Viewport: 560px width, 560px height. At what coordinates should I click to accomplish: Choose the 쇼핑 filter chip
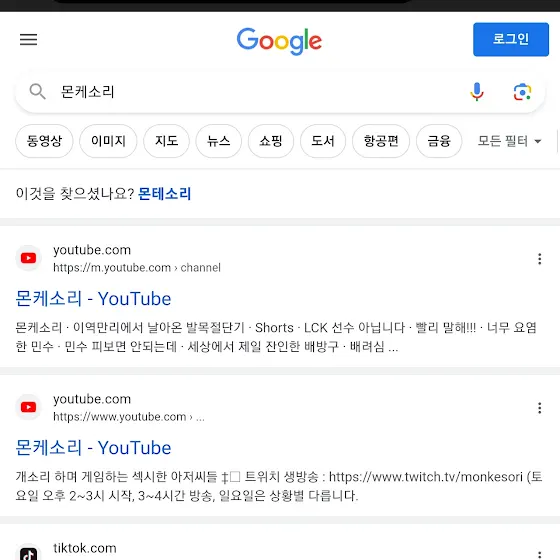pyautogui.click(x=271, y=141)
